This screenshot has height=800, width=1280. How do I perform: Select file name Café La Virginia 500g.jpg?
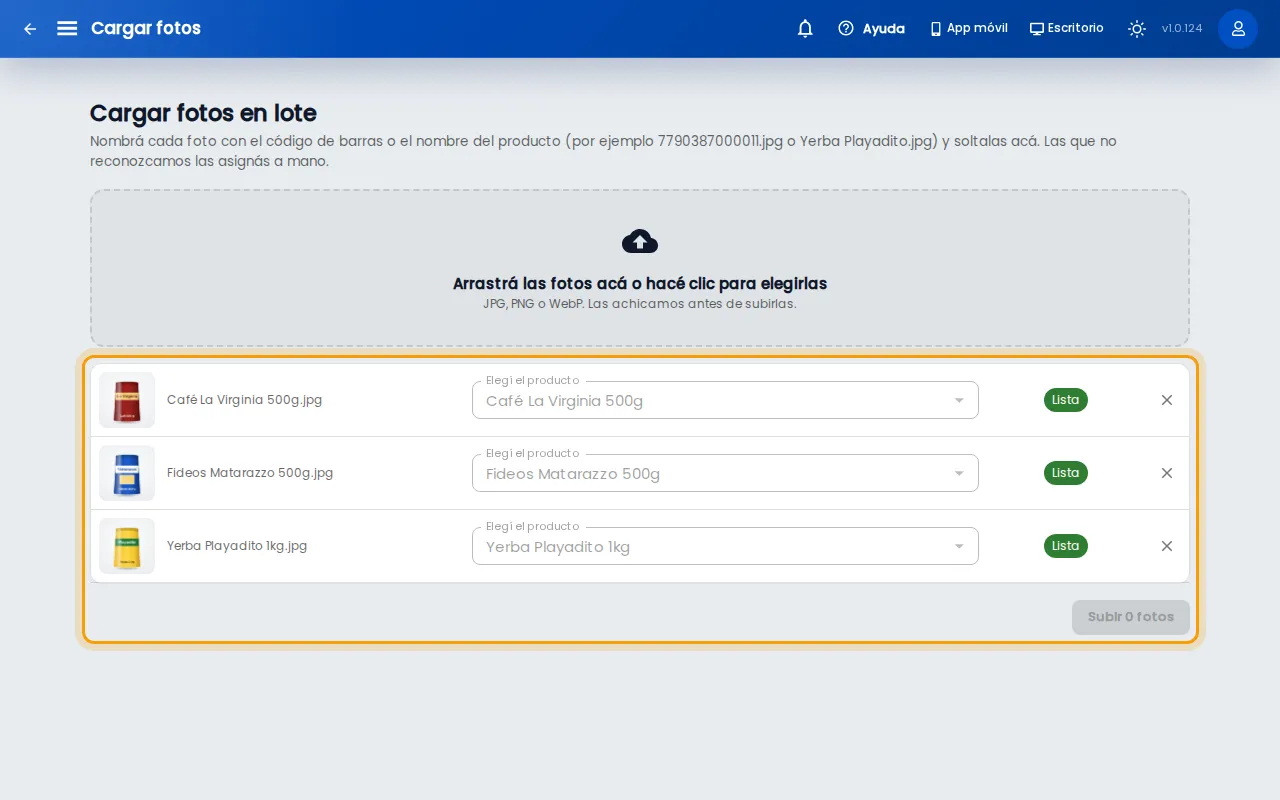244,400
